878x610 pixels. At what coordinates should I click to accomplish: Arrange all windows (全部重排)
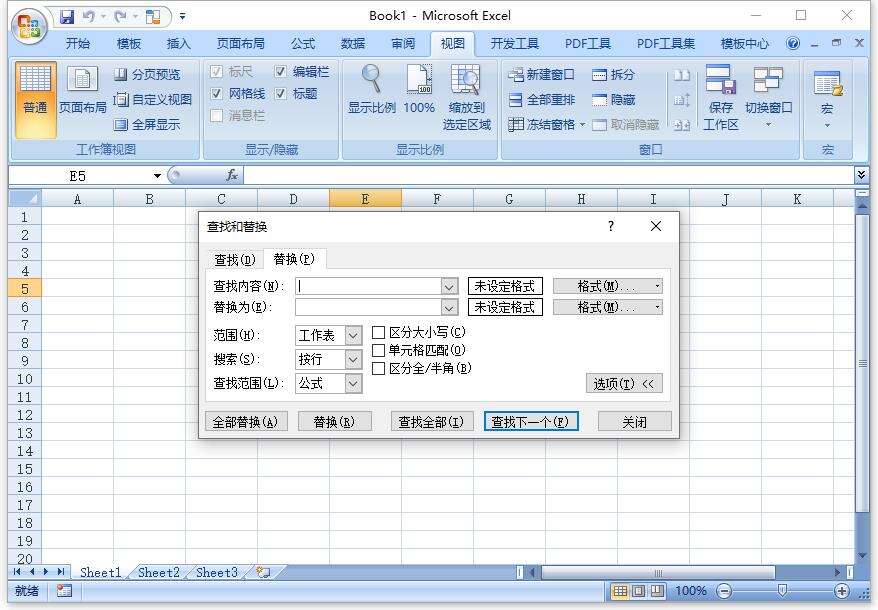542,100
